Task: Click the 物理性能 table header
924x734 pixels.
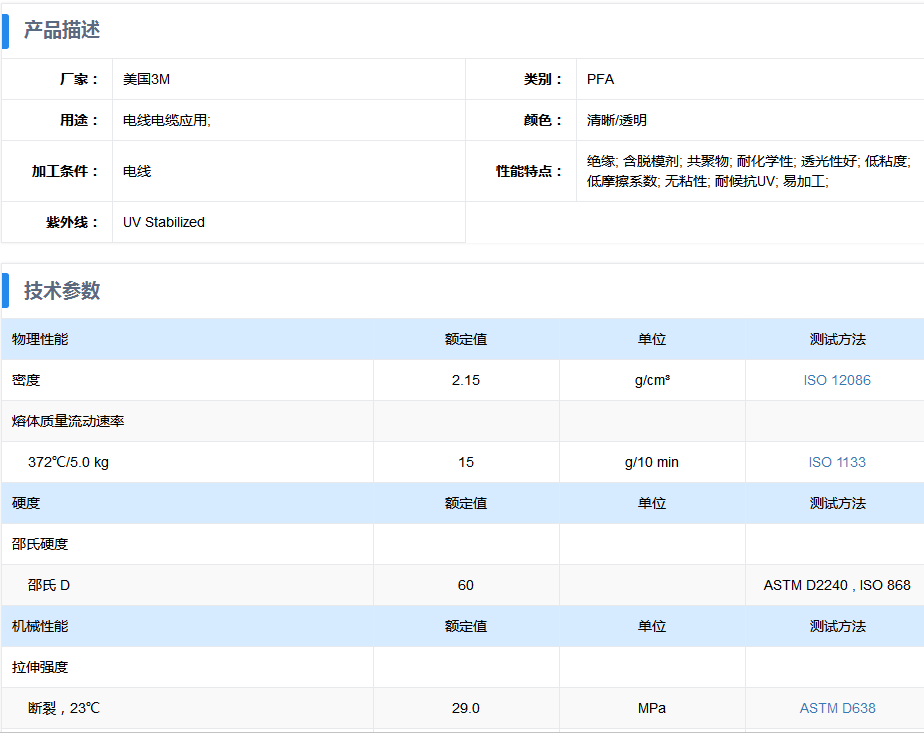Action: pyautogui.click(x=40, y=339)
